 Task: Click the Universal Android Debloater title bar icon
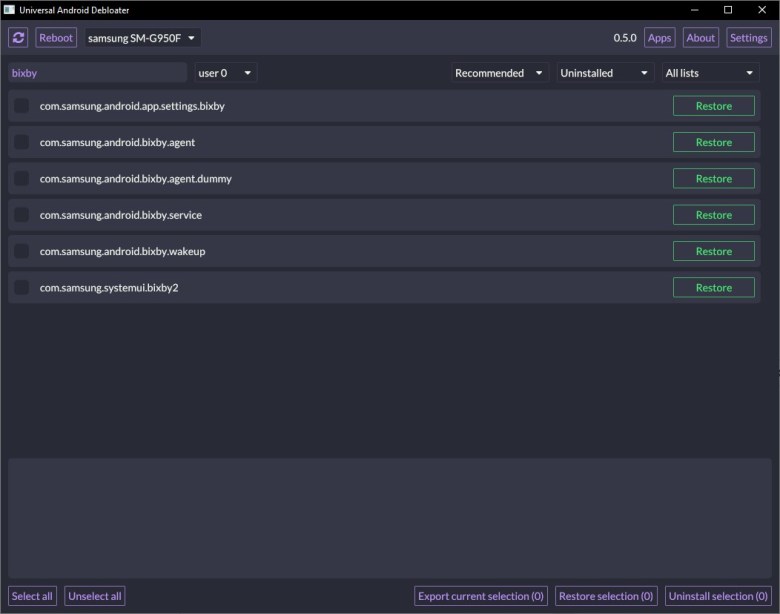pos(9,9)
